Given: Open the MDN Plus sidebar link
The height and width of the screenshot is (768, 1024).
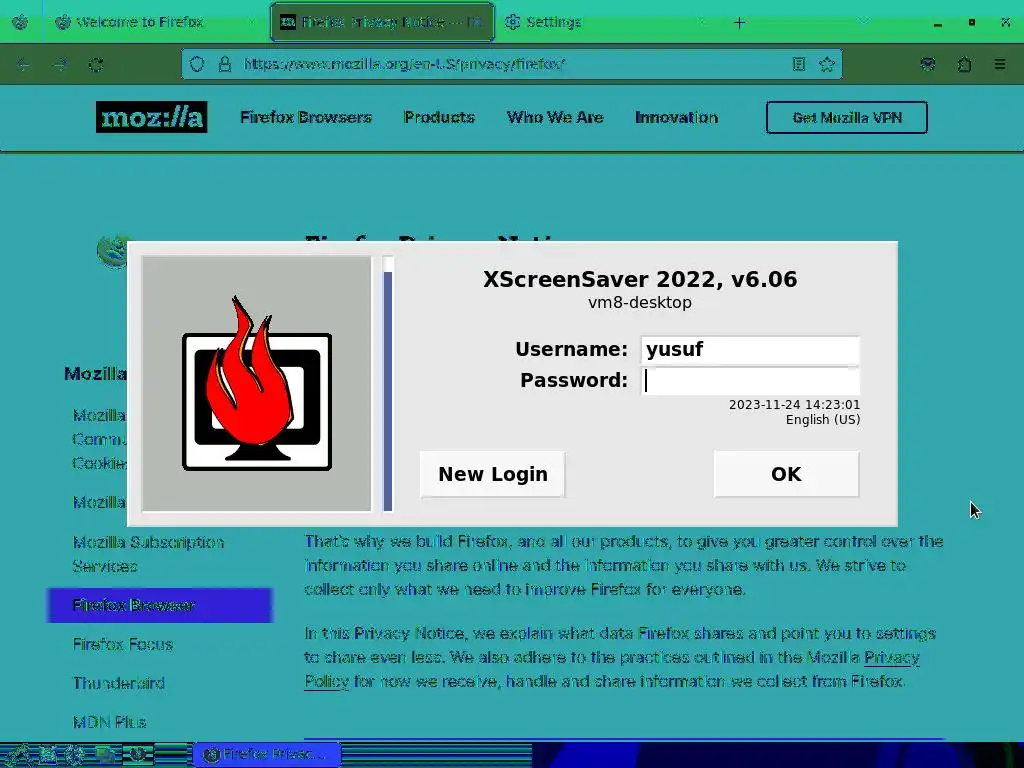Looking at the screenshot, I should click(x=110, y=722).
